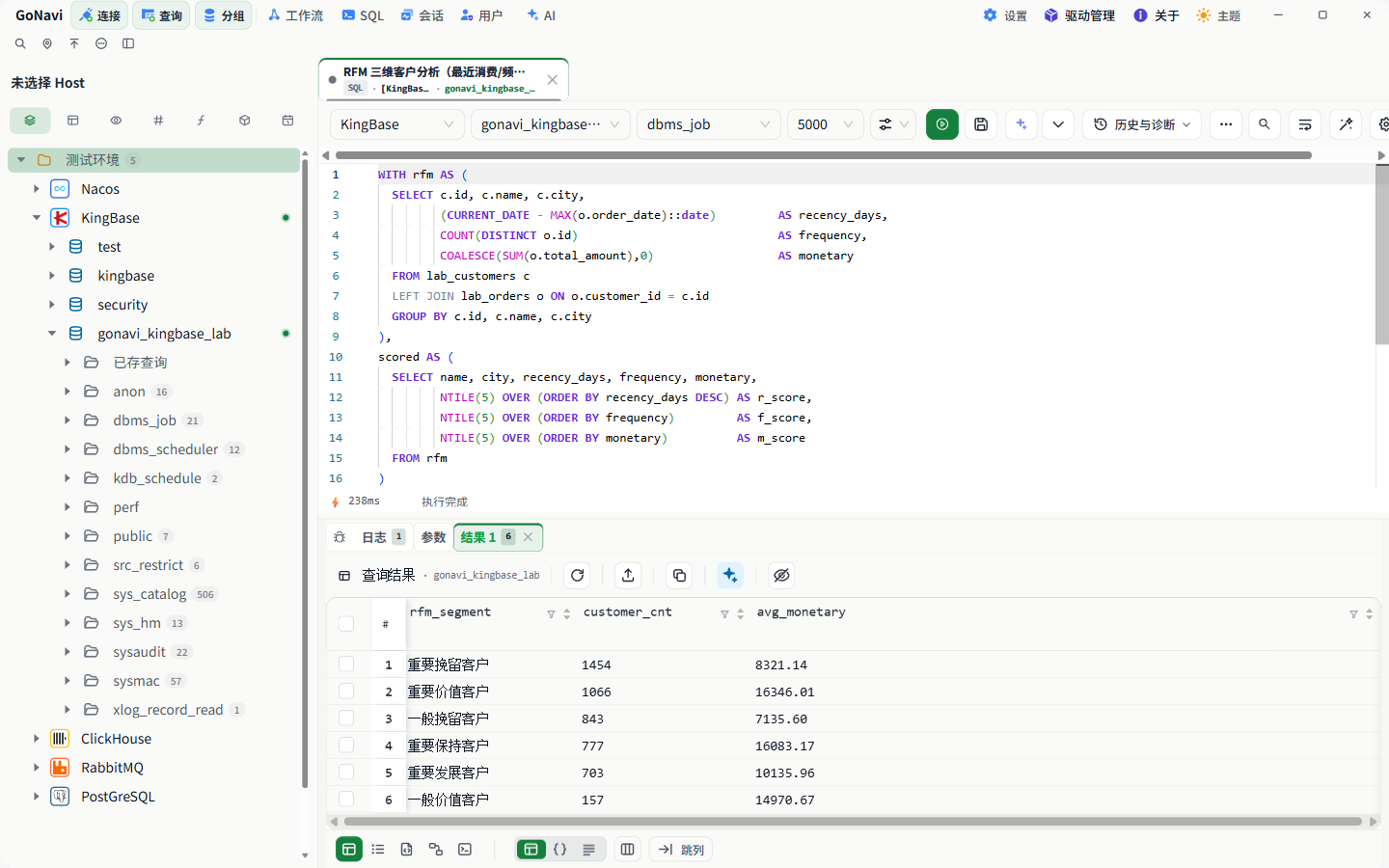
Task: Toggle the sidebar panel layout icon
Action: [128, 43]
